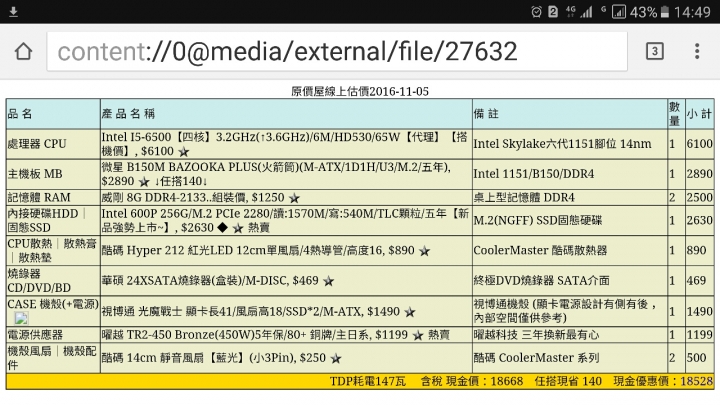Click the subtotal value 2890
Viewport: 720px width, 405px height.
699,174
